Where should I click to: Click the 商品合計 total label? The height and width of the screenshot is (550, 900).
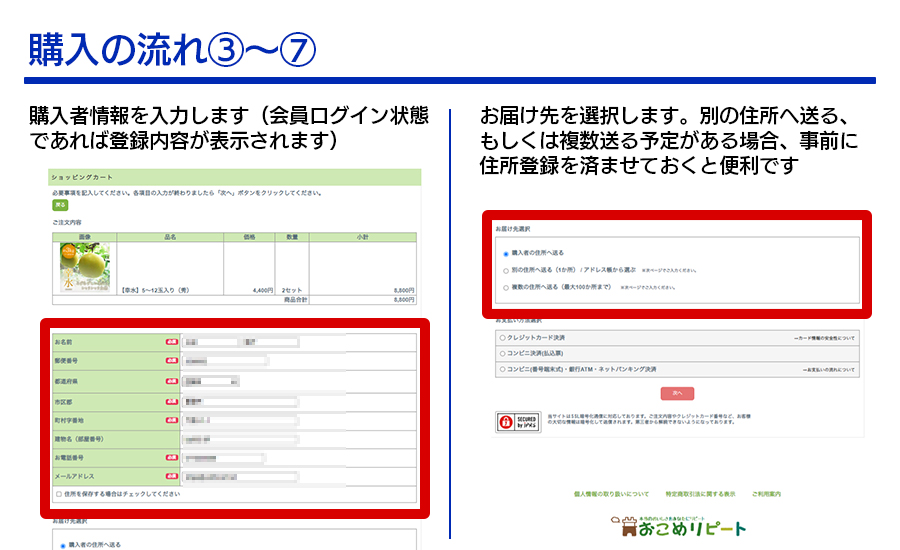pyautogui.click(x=296, y=300)
